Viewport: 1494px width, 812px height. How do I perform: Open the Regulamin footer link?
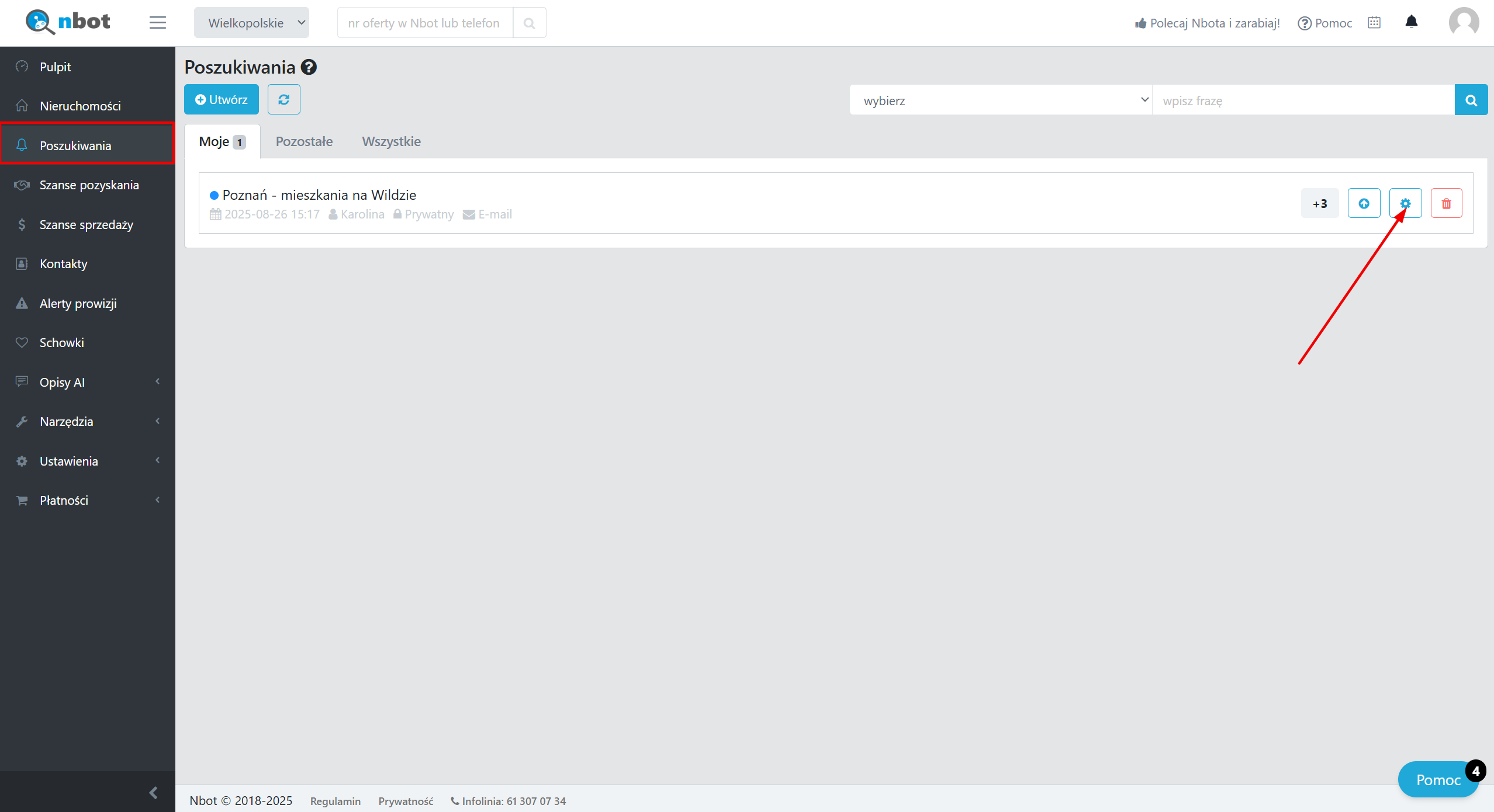(335, 801)
